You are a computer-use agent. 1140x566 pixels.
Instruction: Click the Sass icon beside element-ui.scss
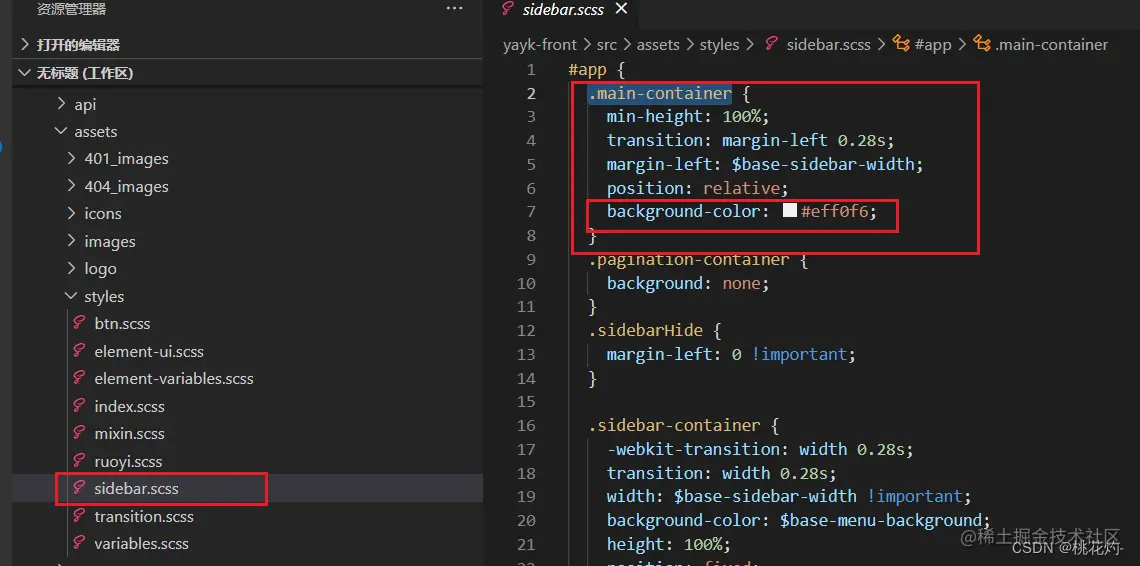(80, 351)
